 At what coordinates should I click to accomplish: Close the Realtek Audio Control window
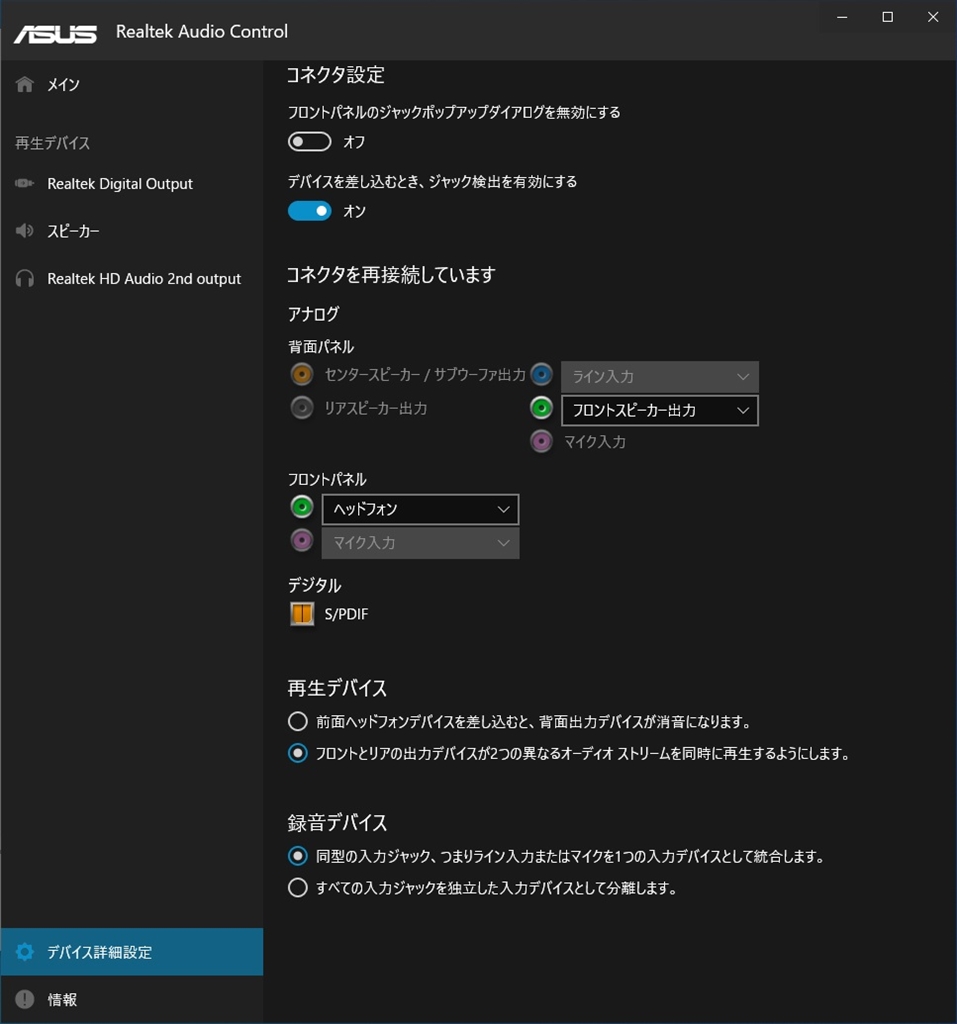[x=933, y=17]
